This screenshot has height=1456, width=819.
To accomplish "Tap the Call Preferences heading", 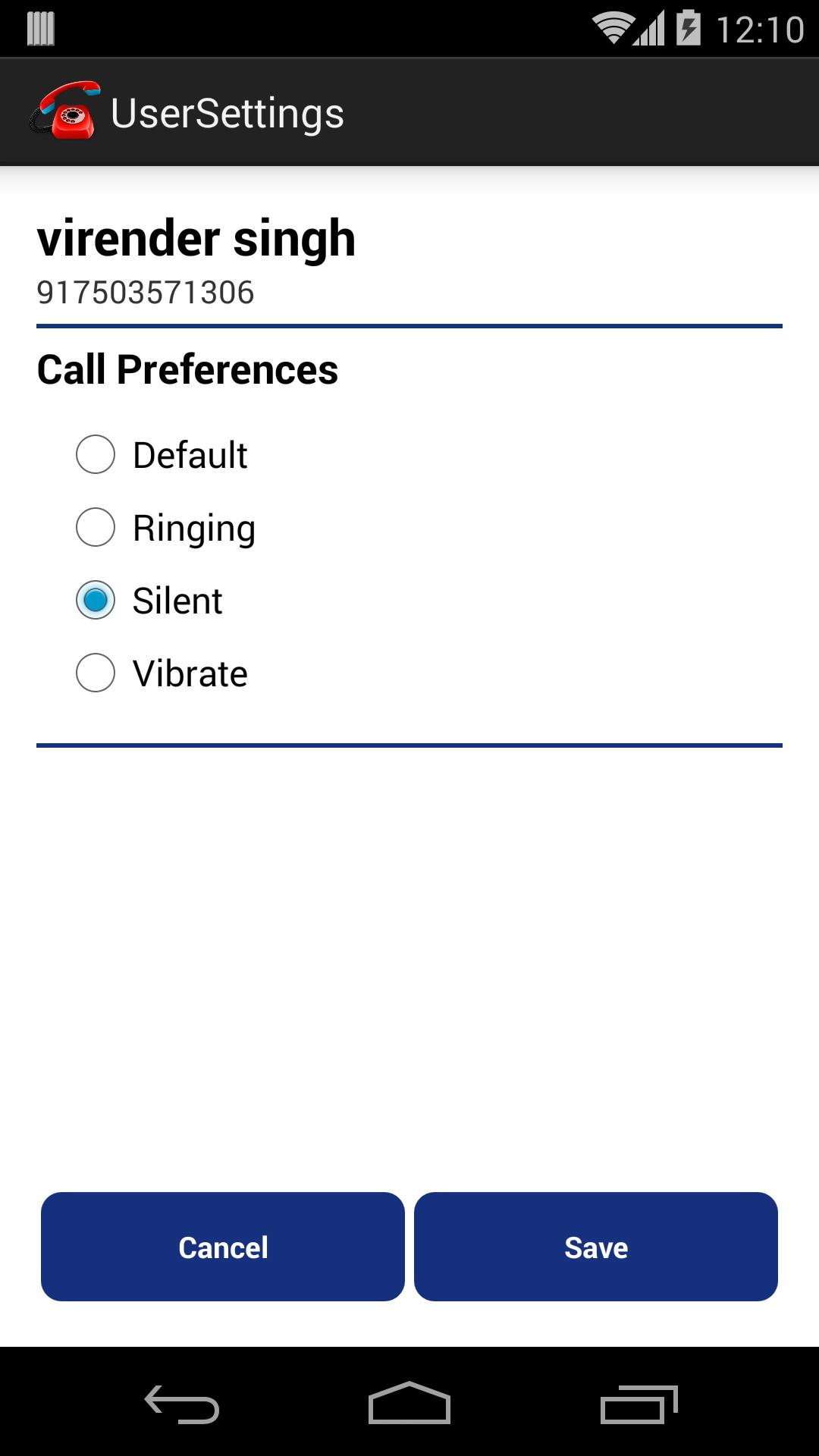I will click(x=187, y=370).
